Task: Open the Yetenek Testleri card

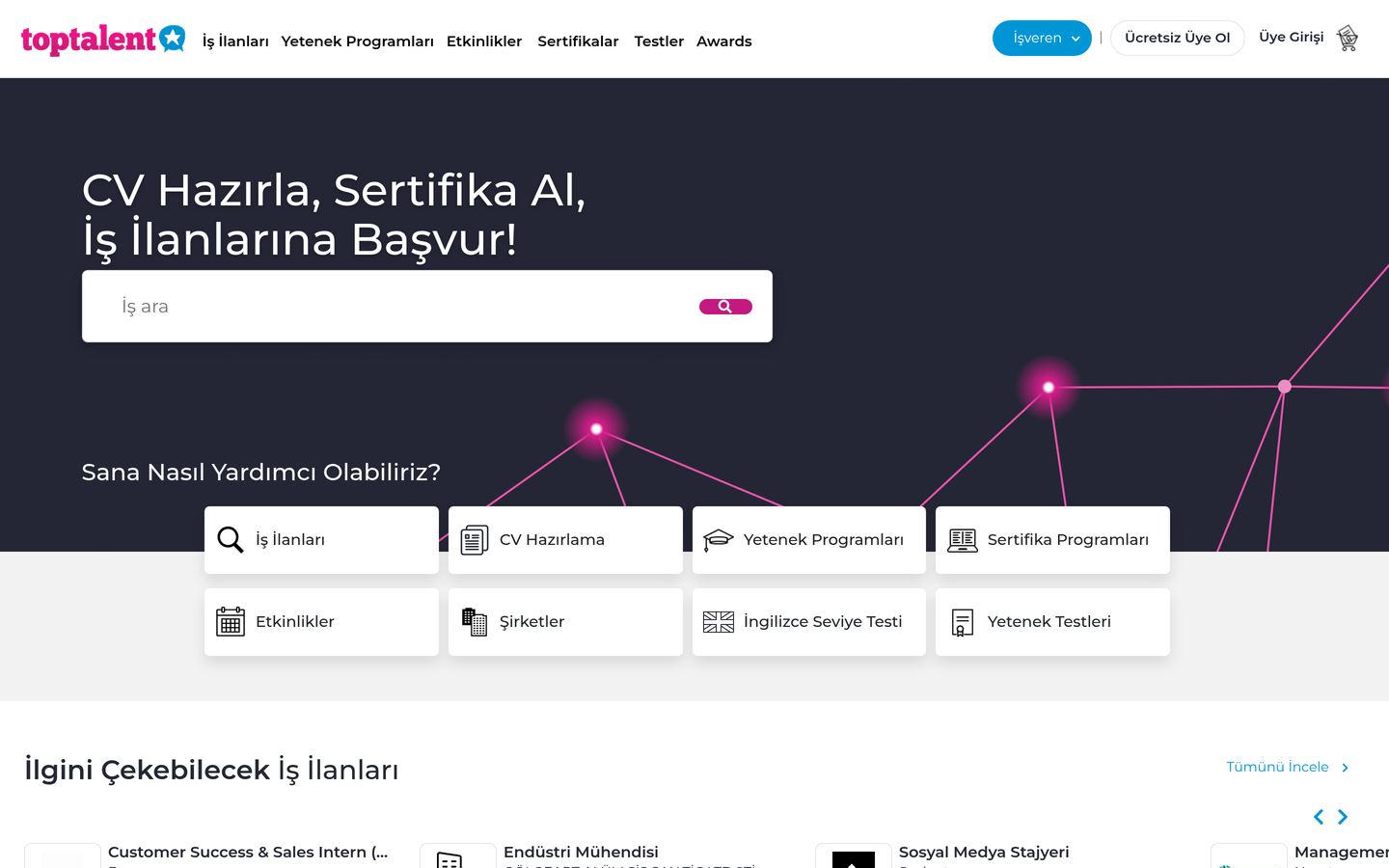Action: 1052,622
